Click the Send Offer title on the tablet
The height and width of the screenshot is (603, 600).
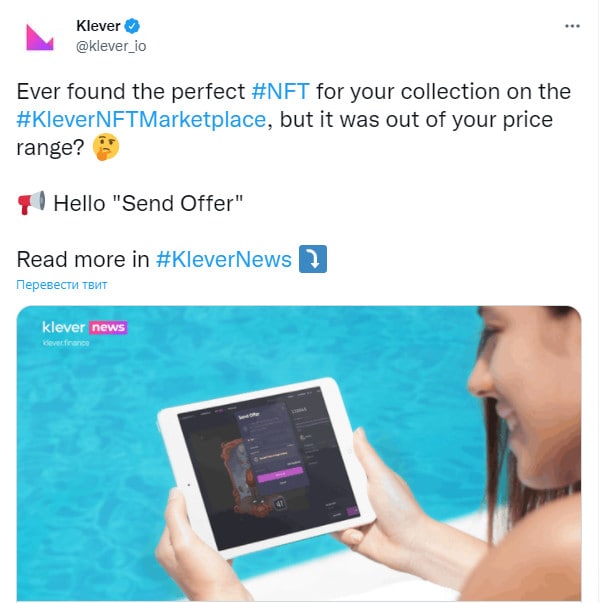(249, 416)
